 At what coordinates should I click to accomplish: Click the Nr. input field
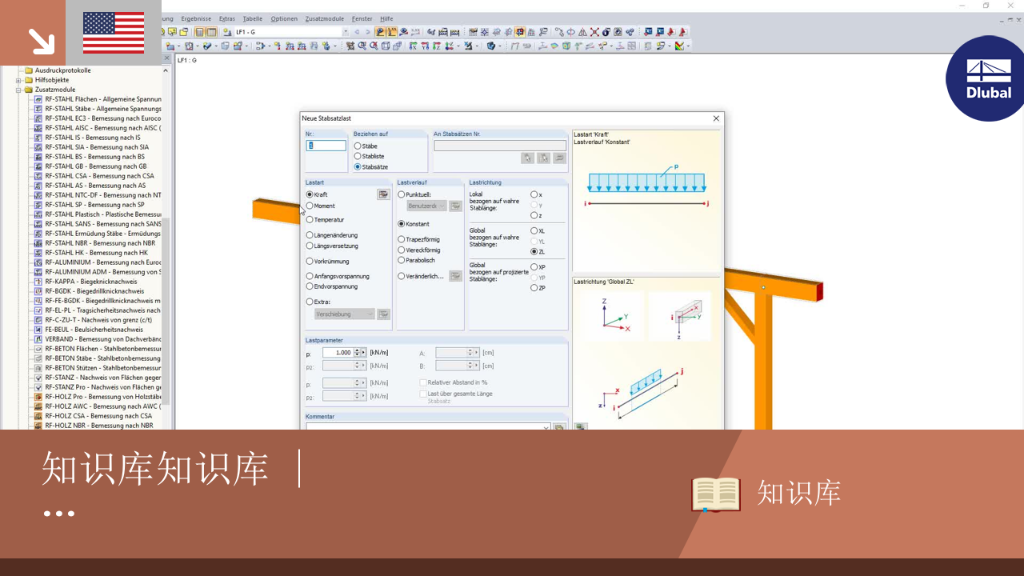coord(325,146)
